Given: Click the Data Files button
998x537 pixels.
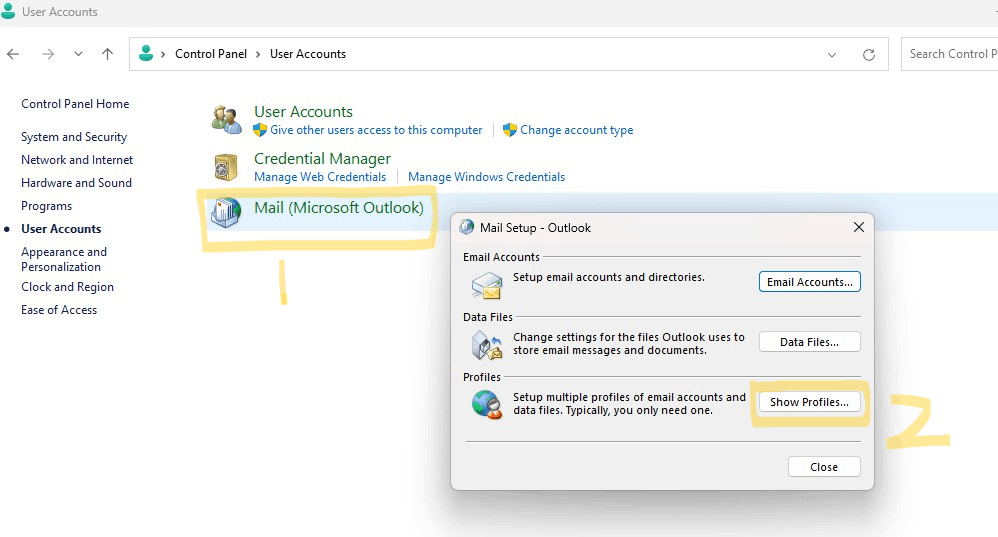Looking at the screenshot, I should point(810,342).
